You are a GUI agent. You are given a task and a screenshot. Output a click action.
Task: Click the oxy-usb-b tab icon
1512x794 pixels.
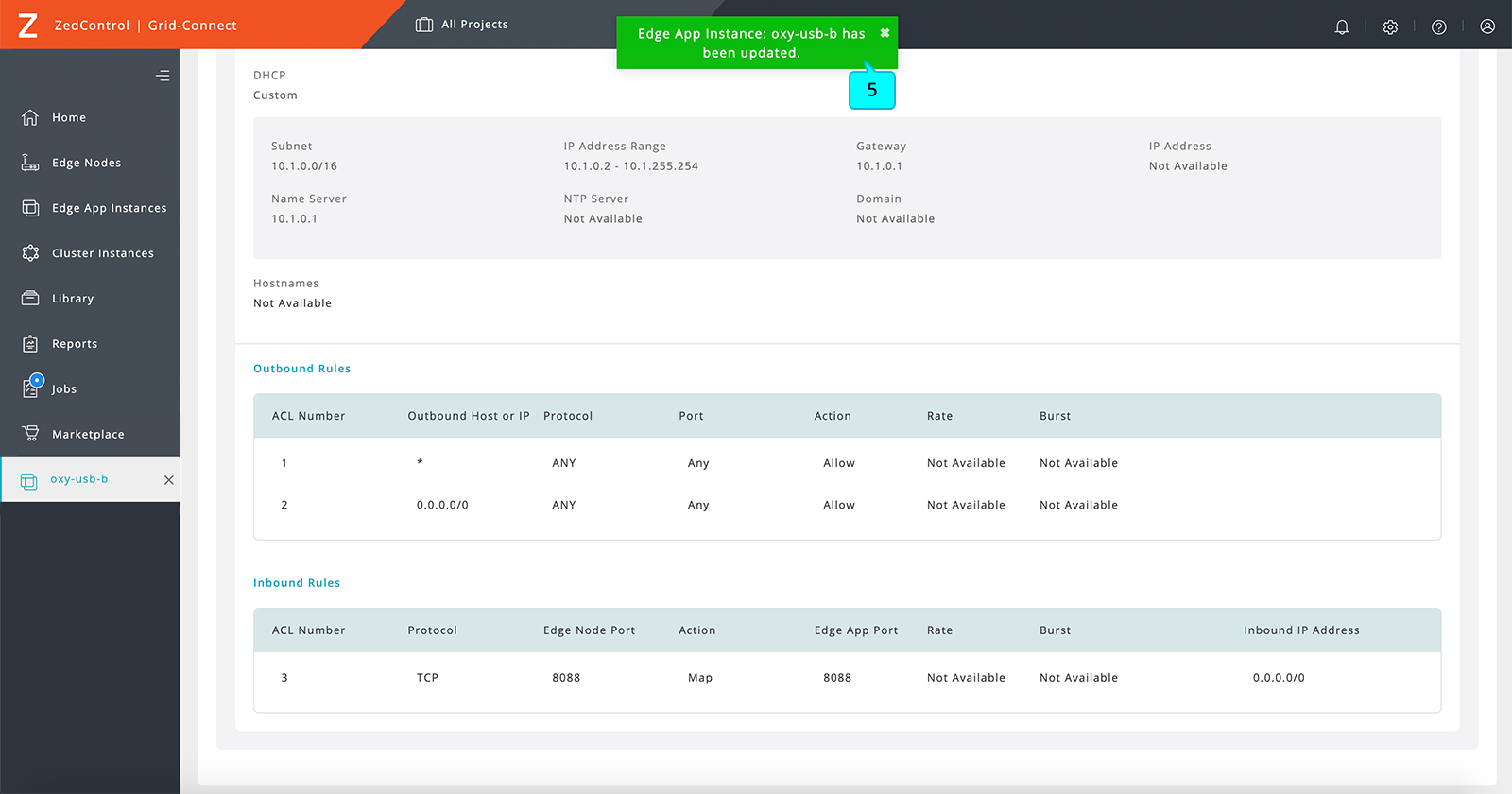(x=29, y=480)
